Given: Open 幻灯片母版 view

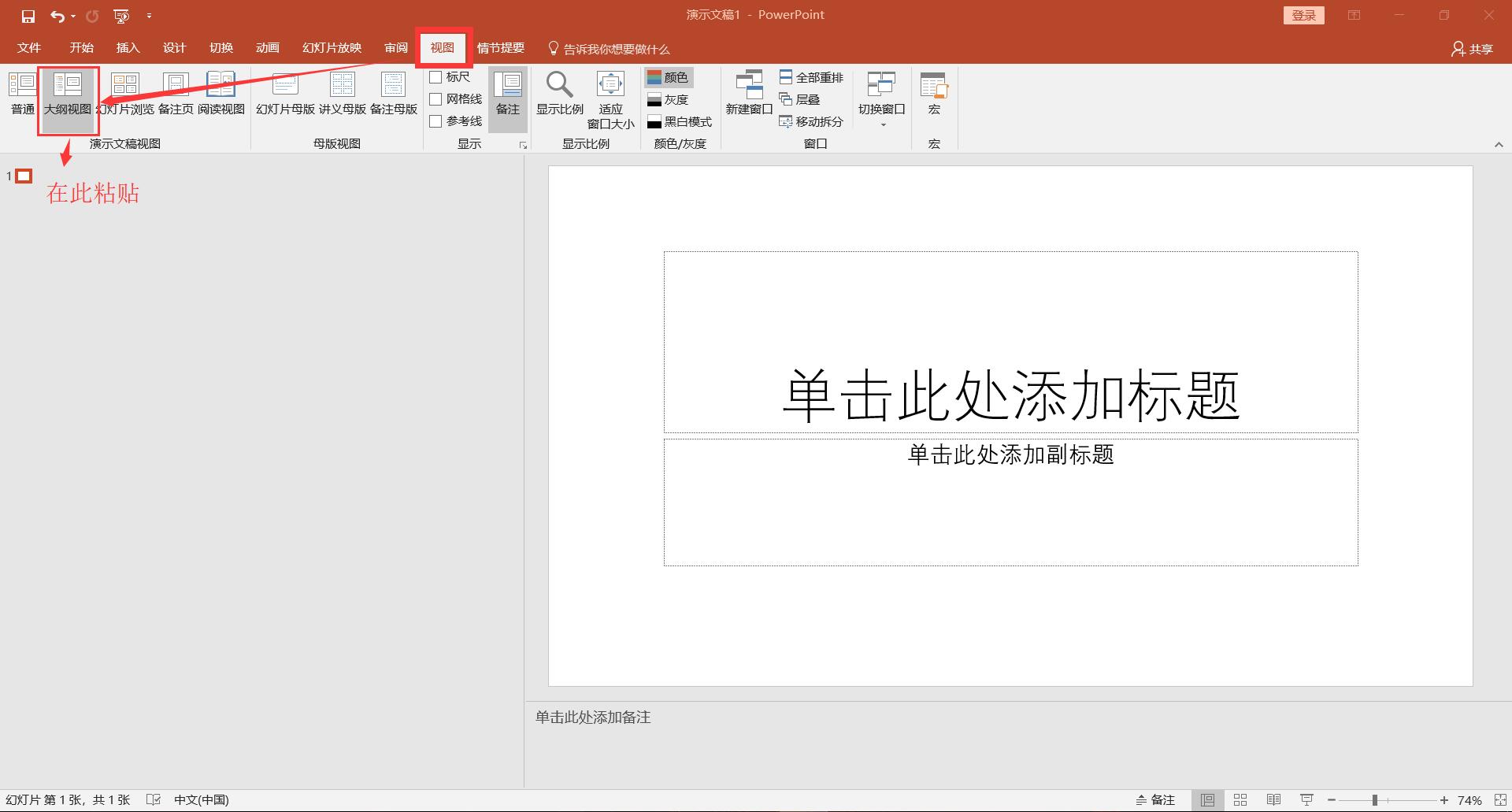Looking at the screenshot, I should 284,95.
